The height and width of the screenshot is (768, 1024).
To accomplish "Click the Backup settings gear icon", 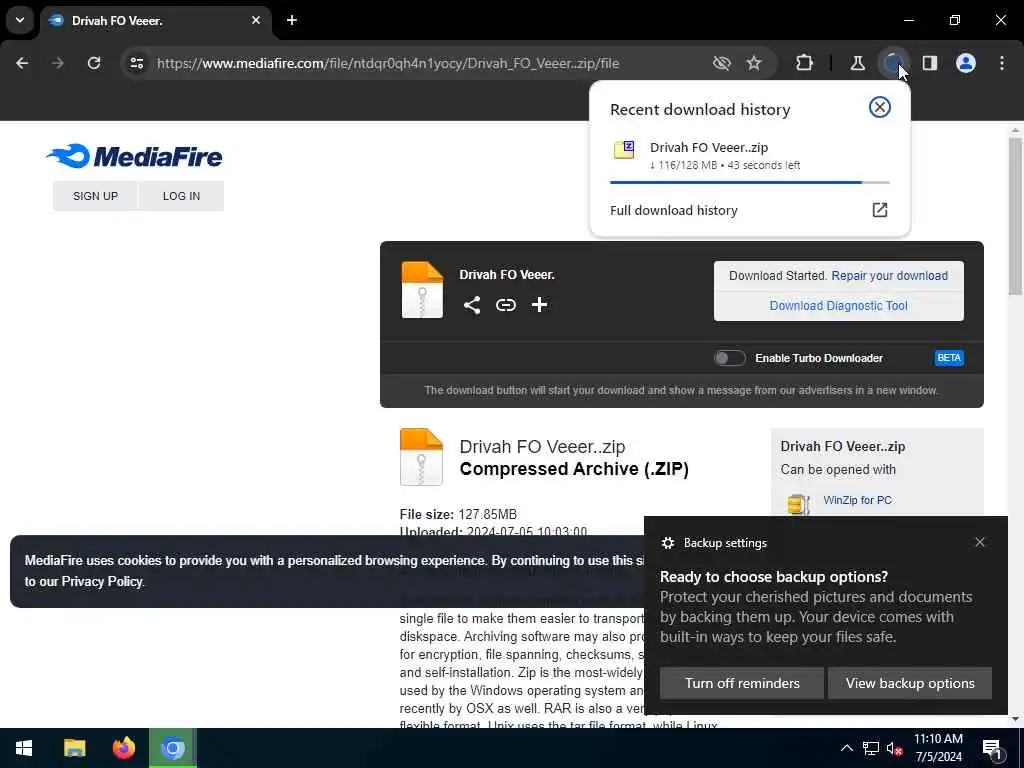I will pos(667,543).
